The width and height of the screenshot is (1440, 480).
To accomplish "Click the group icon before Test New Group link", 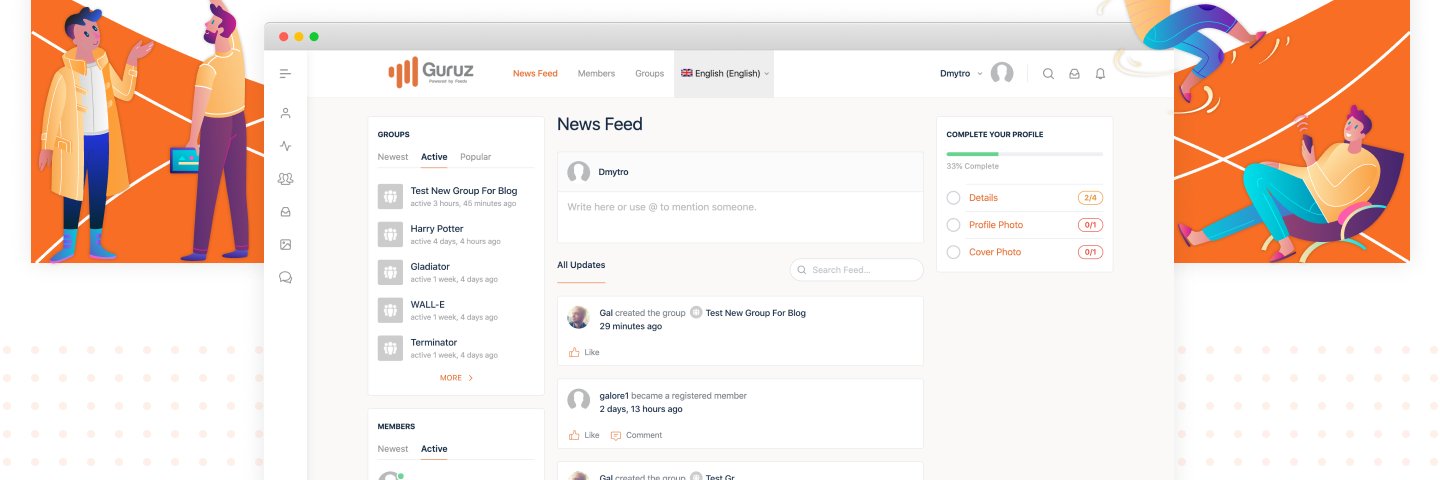I will point(696,313).
